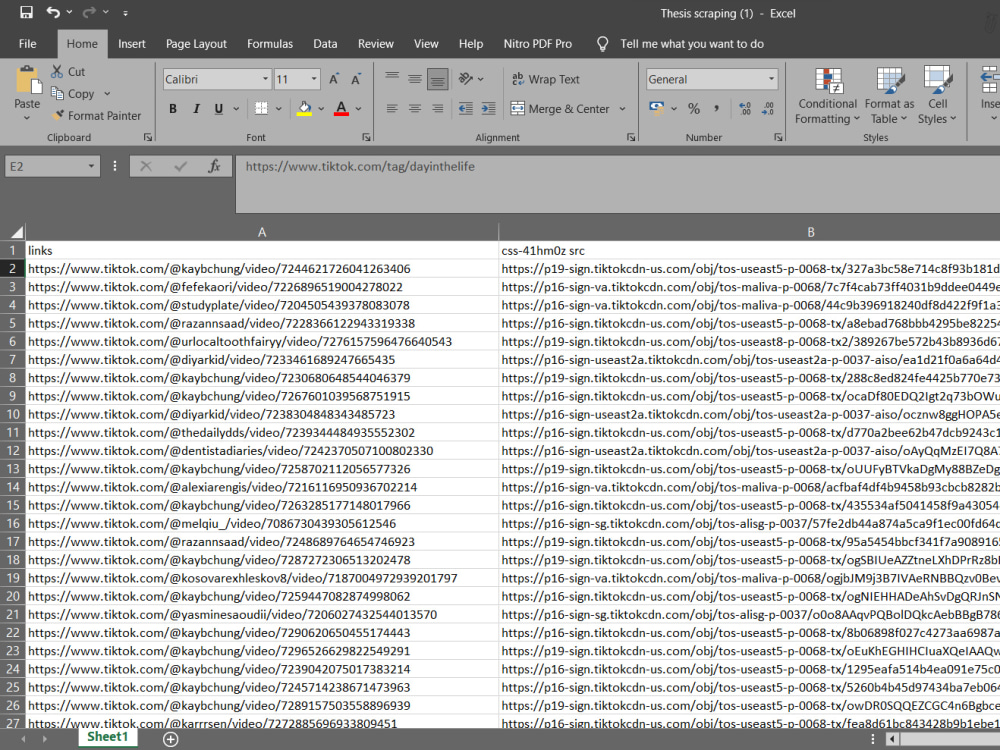Viewport: 1000px width, 750px height.
Task: Open Cell Styles gallery
Action: pyautogui.click(x=938, y=96)
